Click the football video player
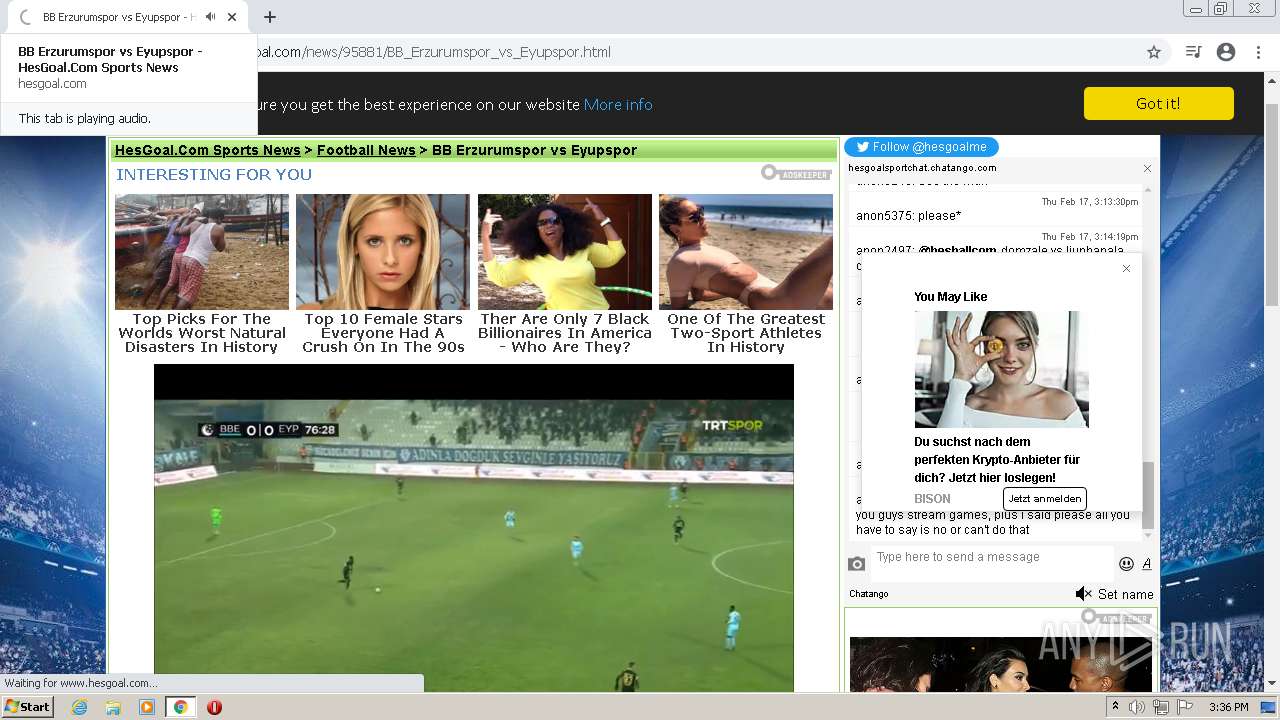The image size is (1280, 720). pyautogui.click(x=474, y=528)
